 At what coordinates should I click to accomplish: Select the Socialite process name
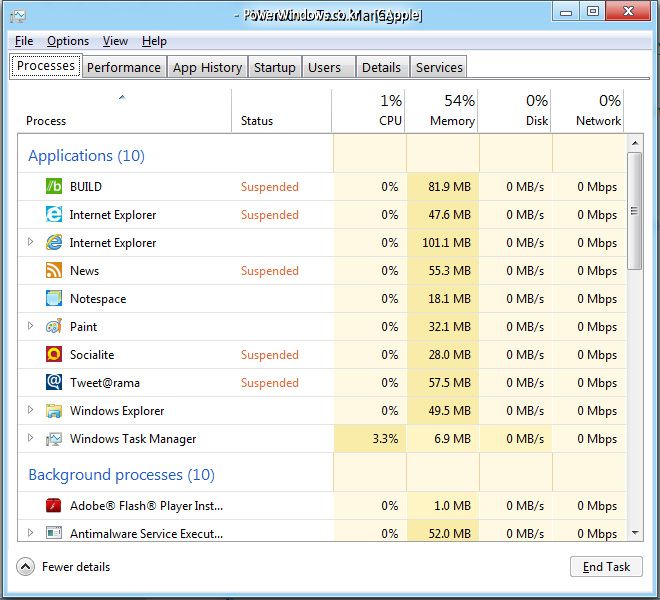[x=92, y=355]
